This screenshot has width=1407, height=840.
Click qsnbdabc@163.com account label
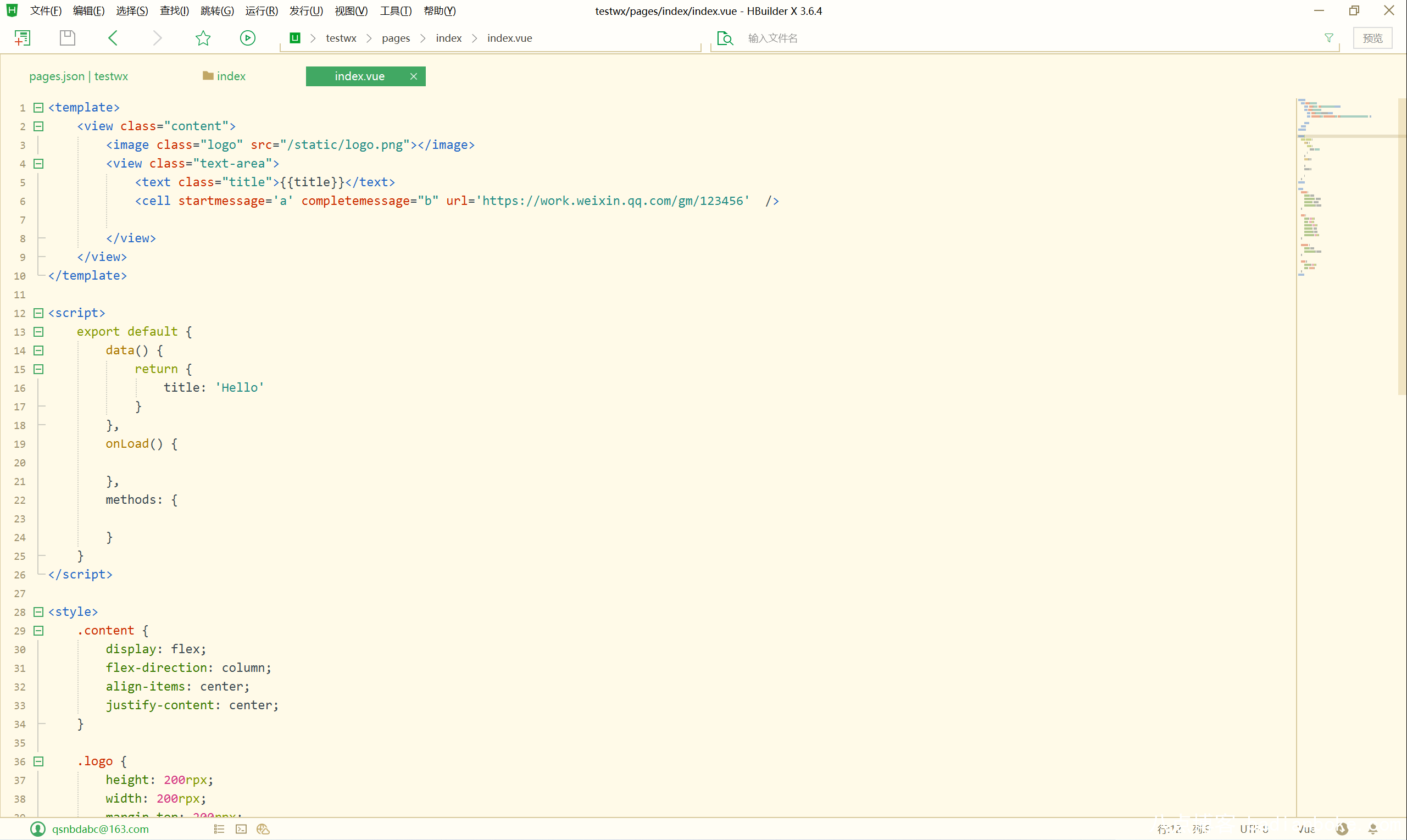(x=100, y=828)
